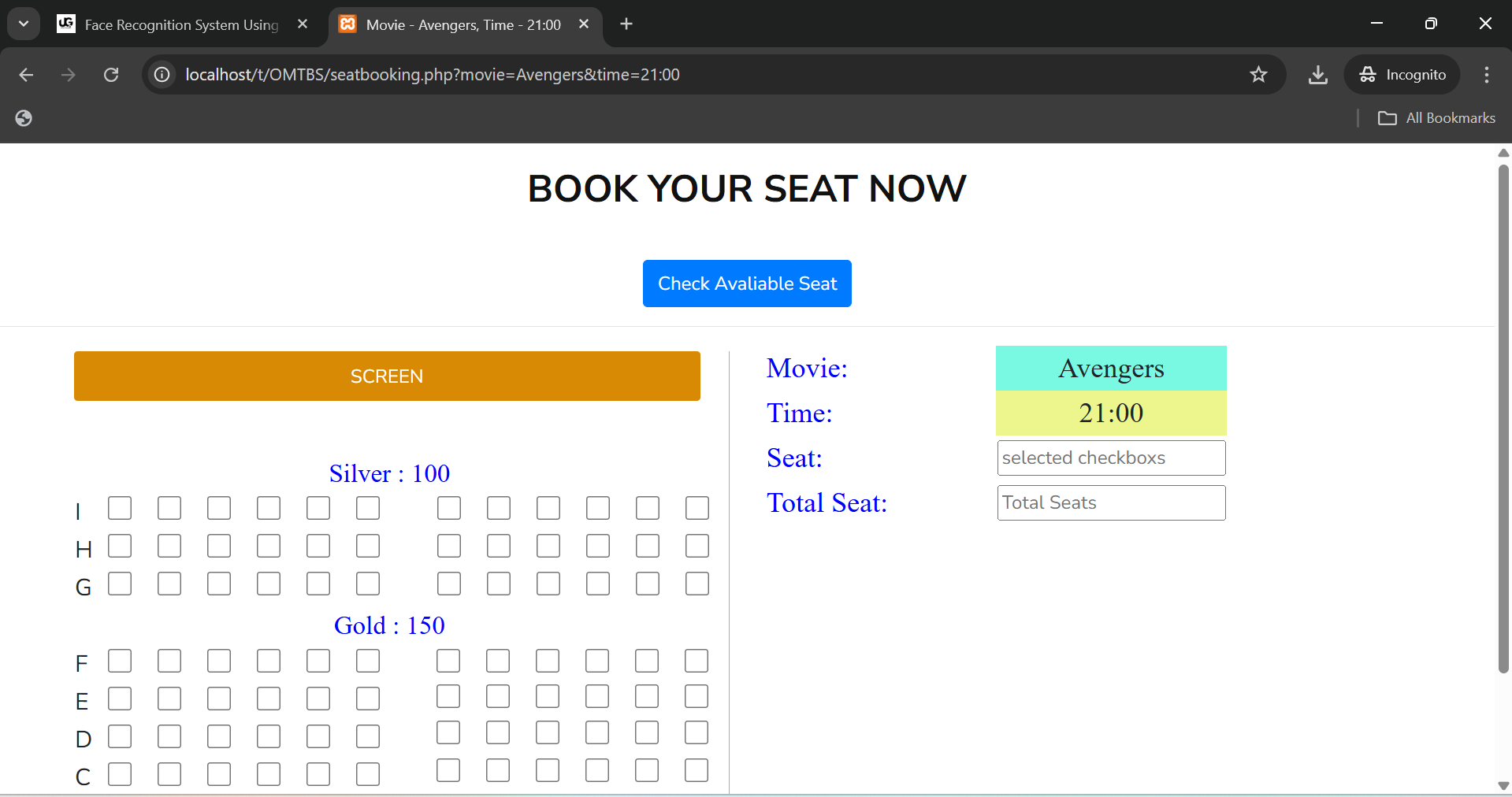Switch to Face Recognition System tab
This screenshot has width=1512, height=797.
(x=183, y=24)
